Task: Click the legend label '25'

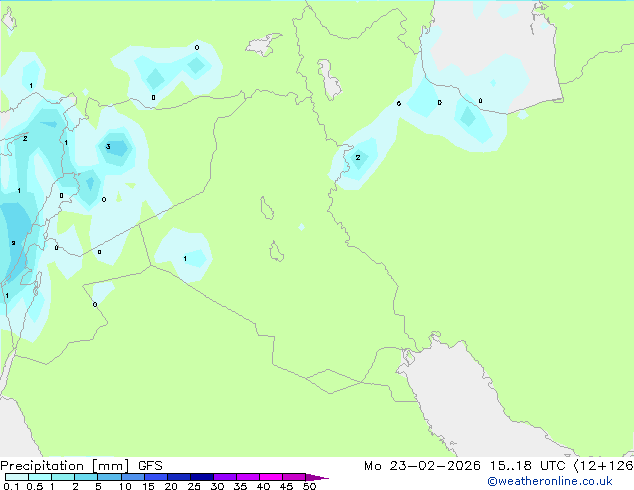Action: pyautogui.click(x=194, y=486)
